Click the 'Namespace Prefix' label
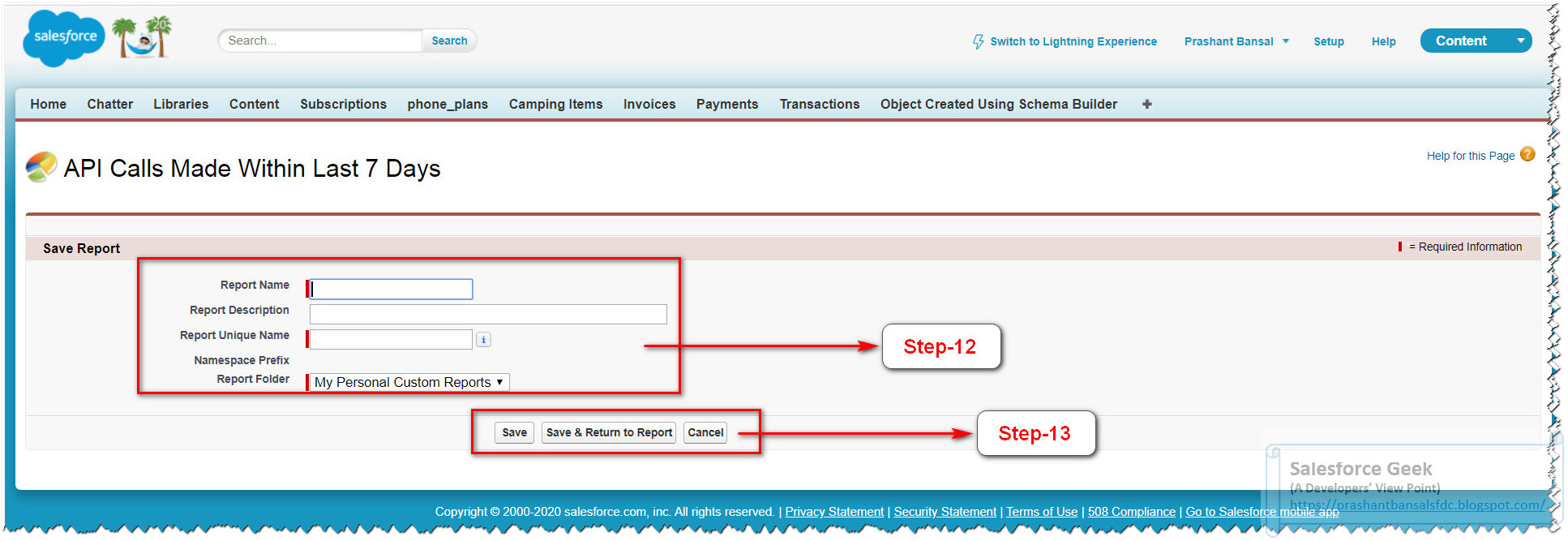 pos(242,360)
